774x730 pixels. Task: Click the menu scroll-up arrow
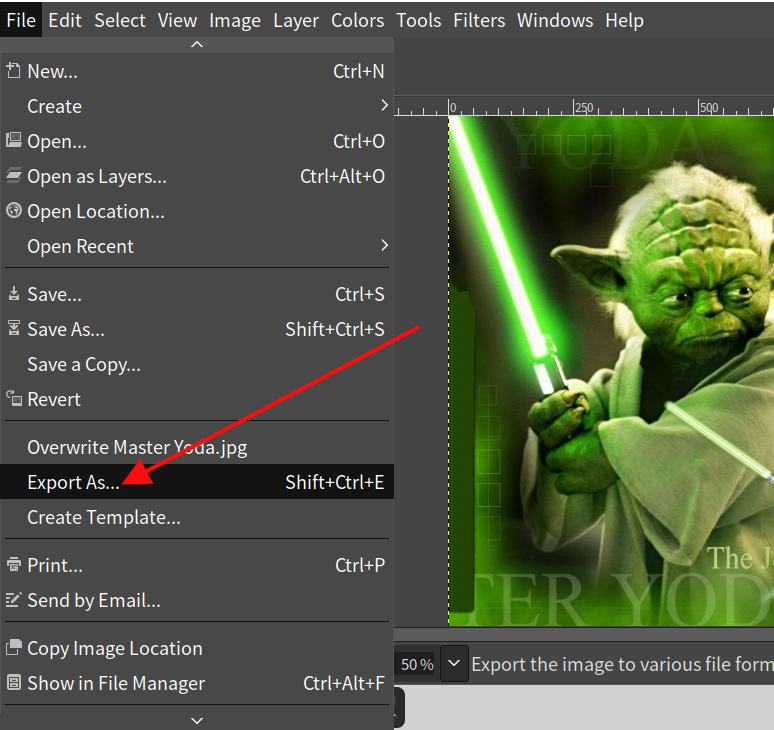tap(197, 44)
